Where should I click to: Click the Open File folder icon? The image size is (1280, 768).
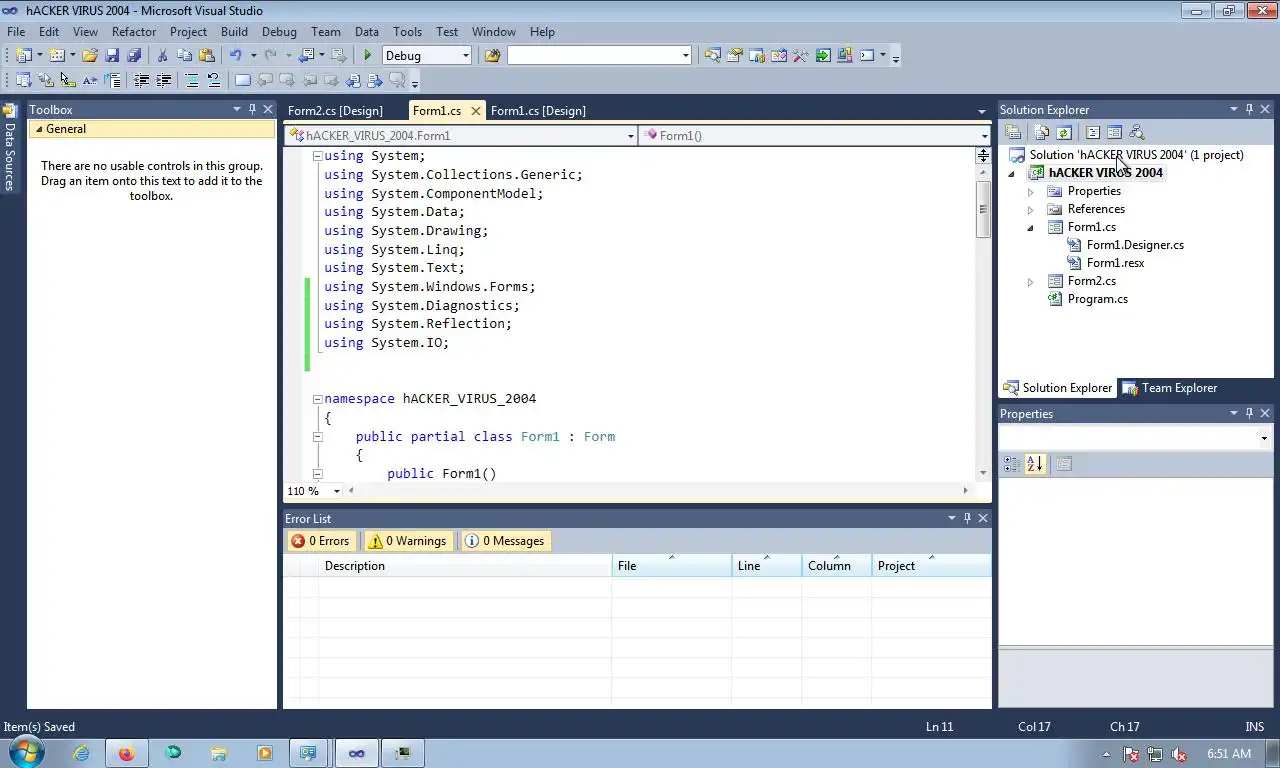(x=90, y=55)
